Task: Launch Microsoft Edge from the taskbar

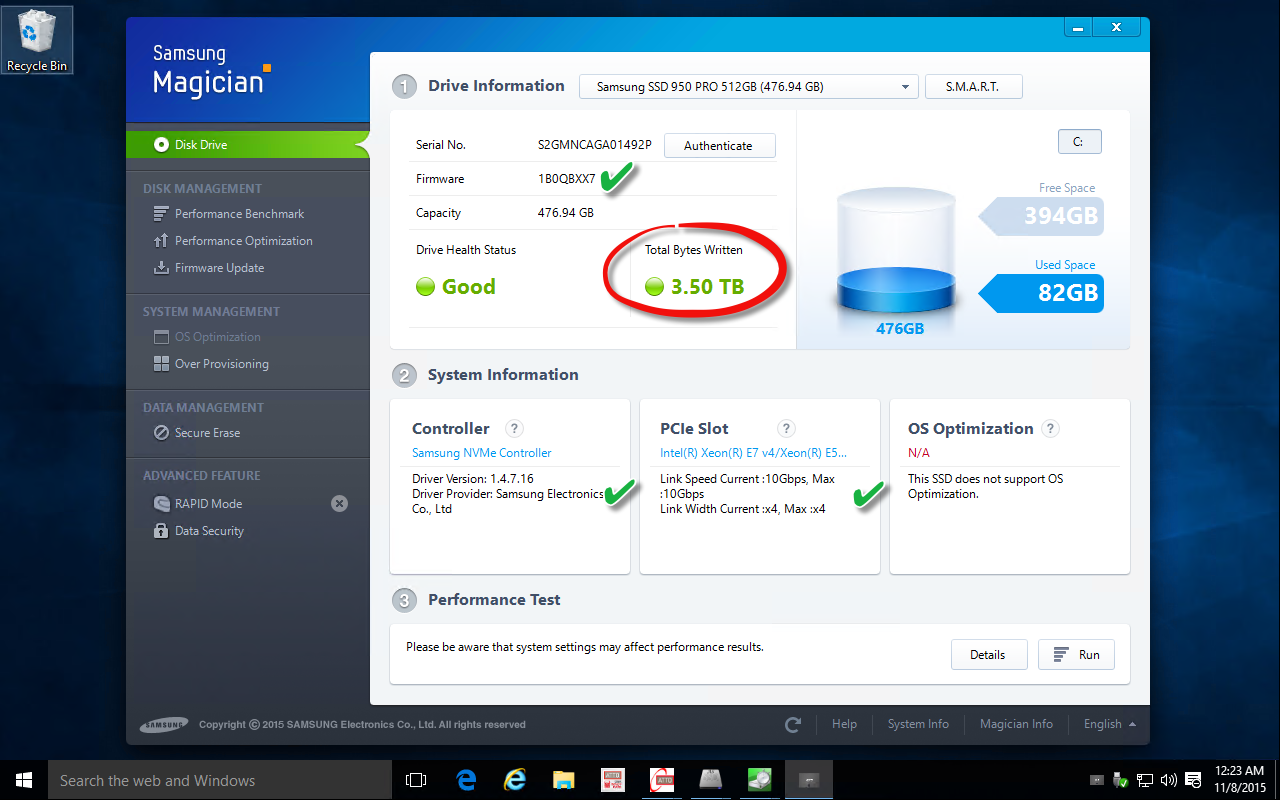Action: (466, 780)
